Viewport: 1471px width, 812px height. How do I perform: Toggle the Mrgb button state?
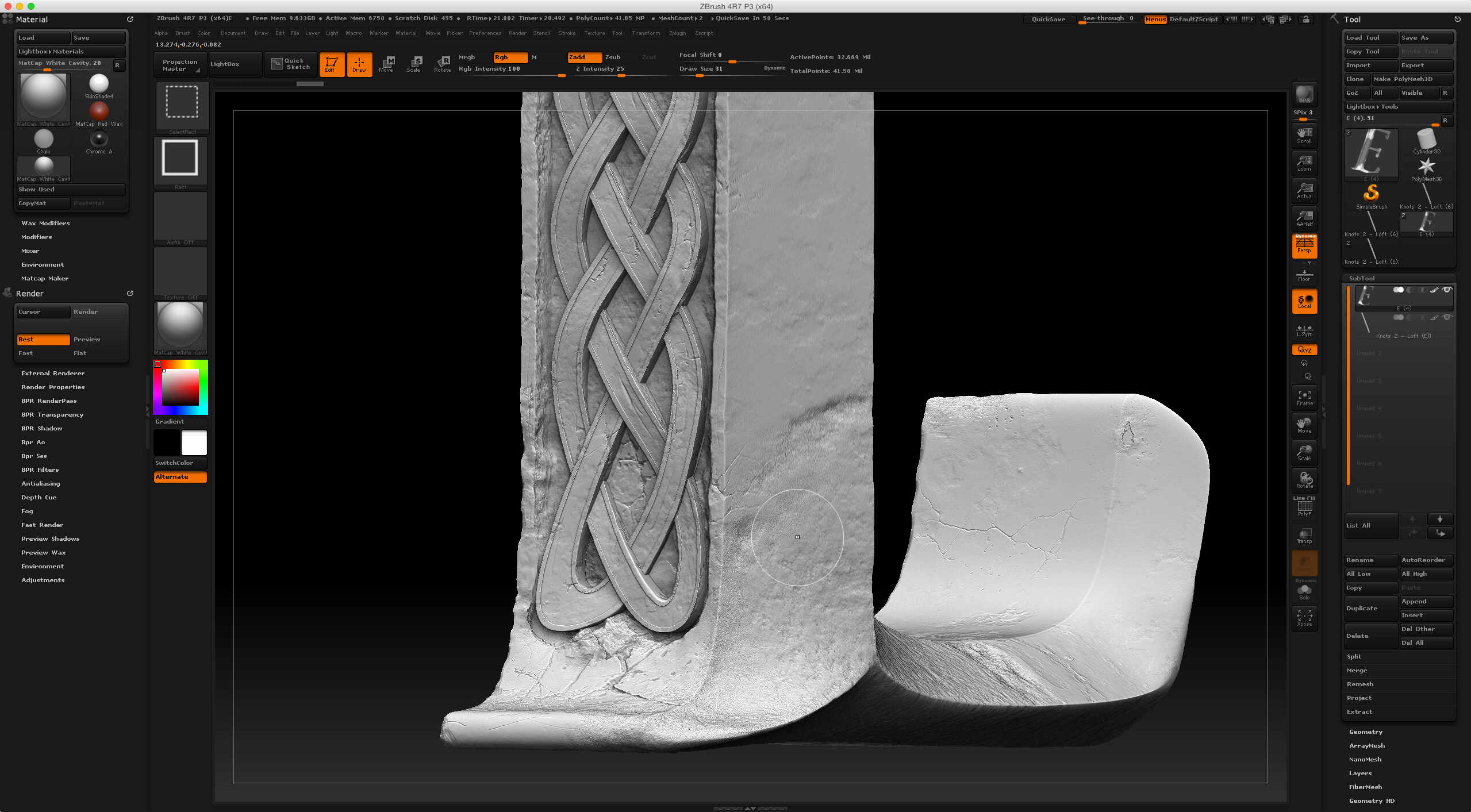point(467,56)
